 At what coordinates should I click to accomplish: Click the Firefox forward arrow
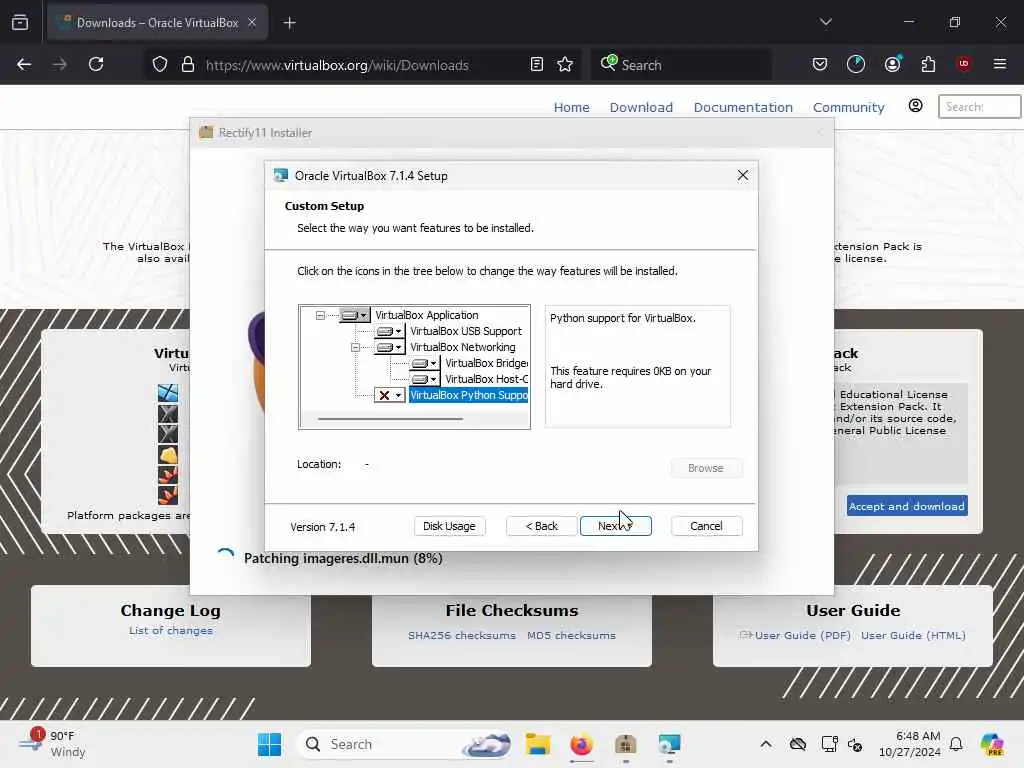pos(59,64)
